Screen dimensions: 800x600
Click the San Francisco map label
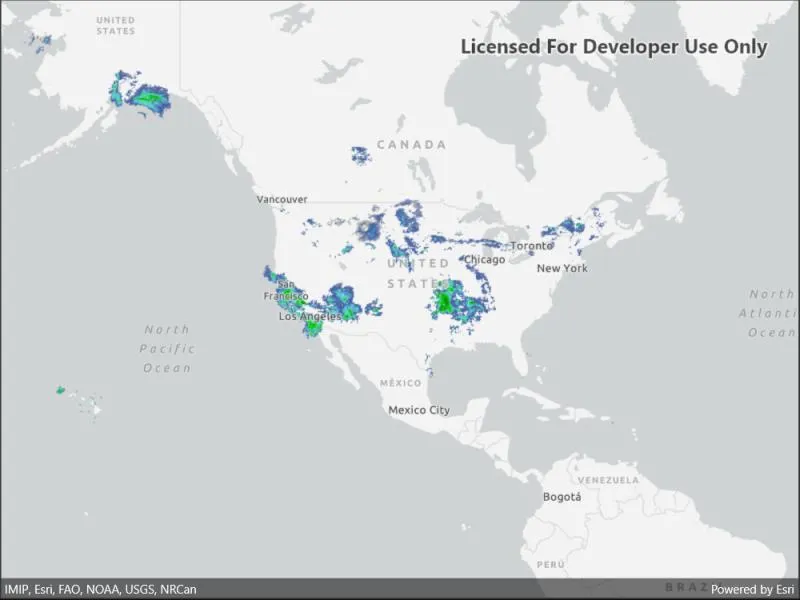click(x=286, y=290)
